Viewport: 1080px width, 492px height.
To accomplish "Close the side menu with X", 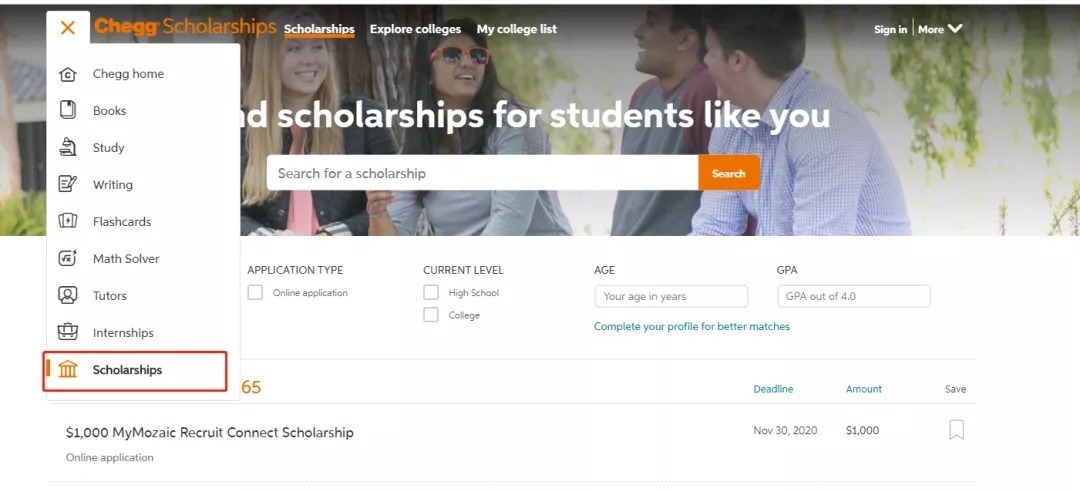I will coord(68,28).
